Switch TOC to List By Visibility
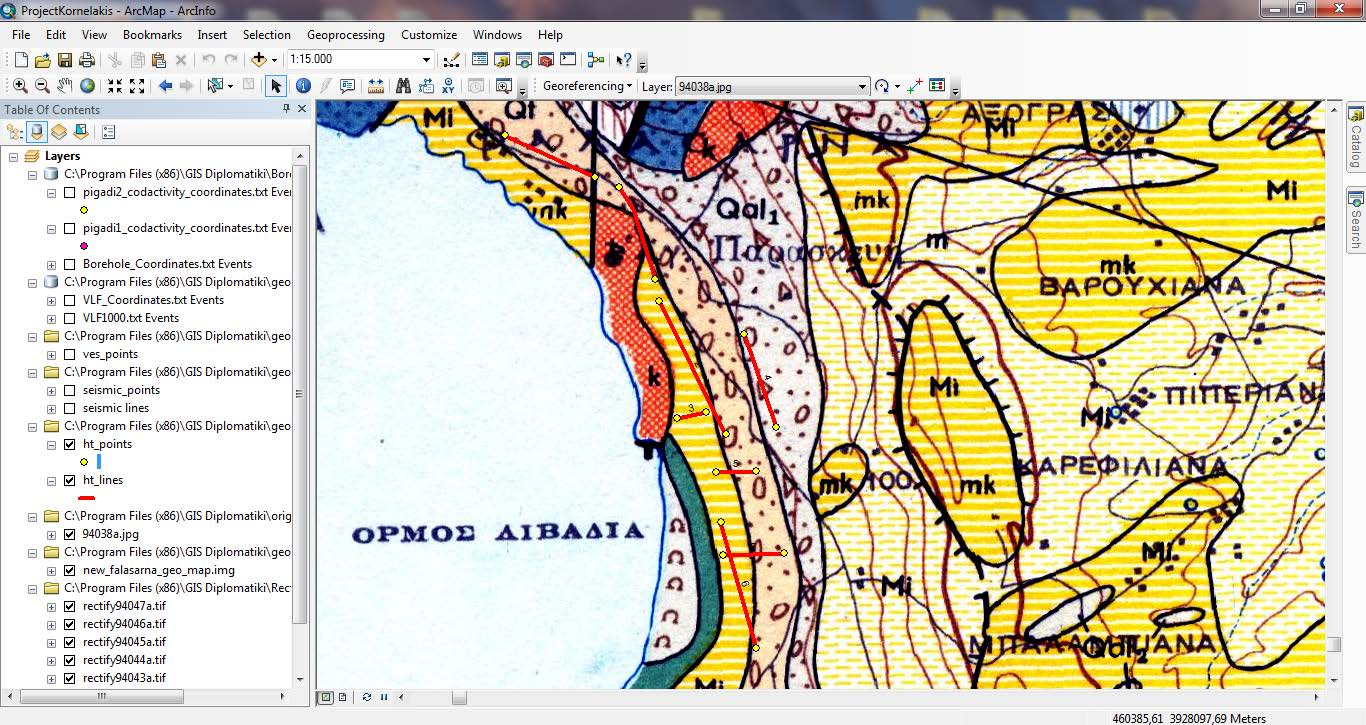Screen dimensions: 1366x725 pos(59,131)
